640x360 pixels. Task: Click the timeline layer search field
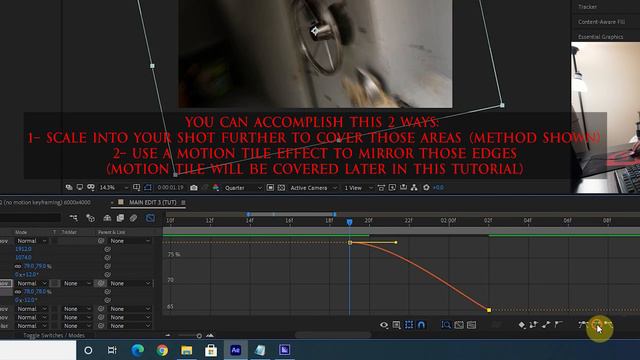[30, 218]
